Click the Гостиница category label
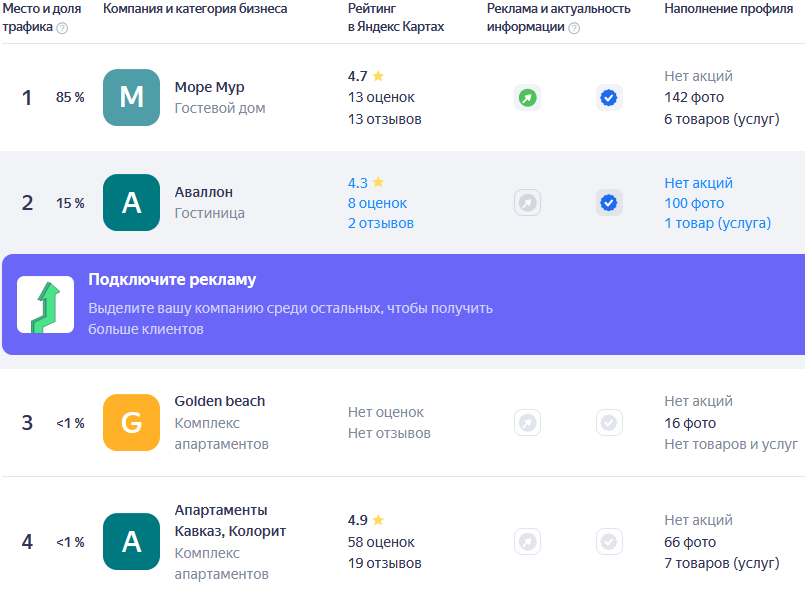This screenshot has width=805, height=595. 209,213
